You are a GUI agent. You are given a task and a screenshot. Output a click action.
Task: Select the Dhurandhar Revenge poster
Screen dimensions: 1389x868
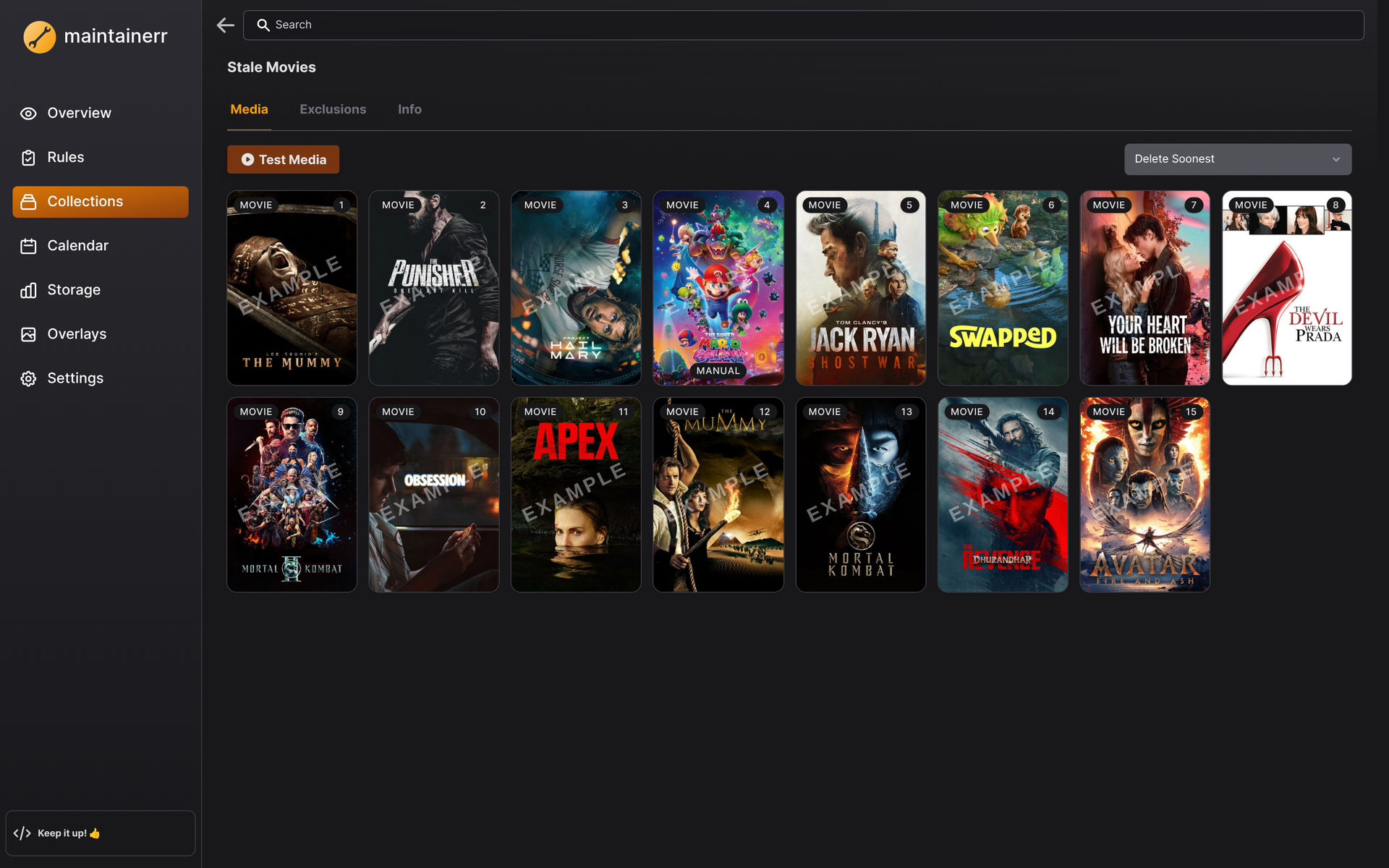[x=1003, y=495]
